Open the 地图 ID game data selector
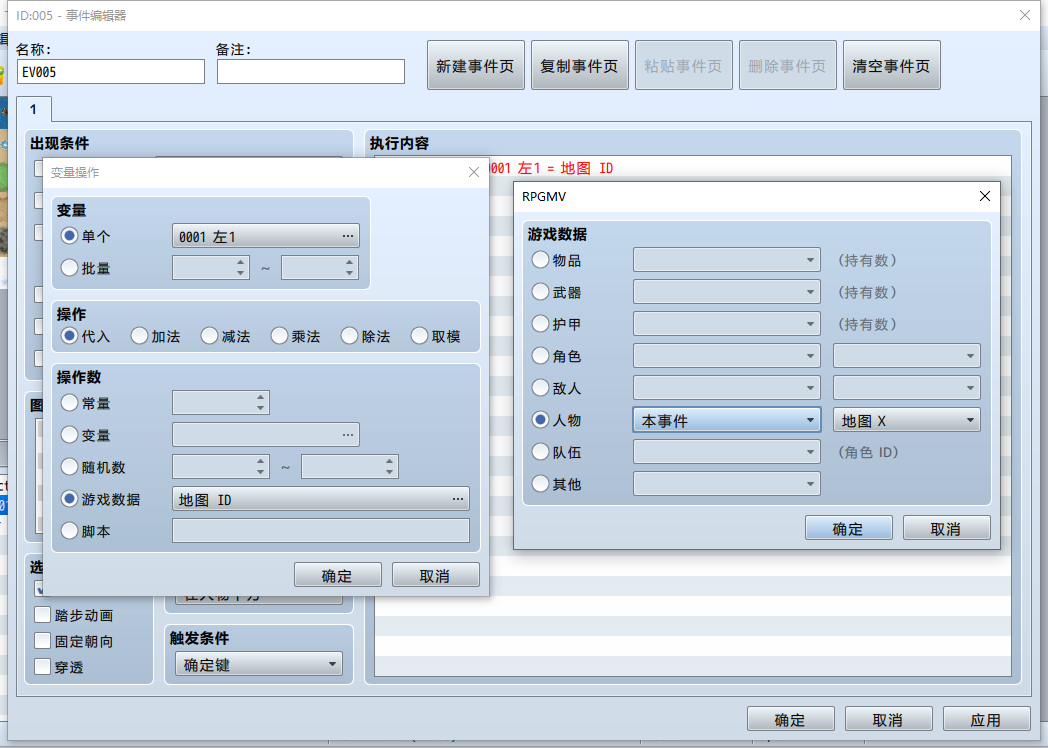Screen dimensions: 1048x748 coord(321,499)
